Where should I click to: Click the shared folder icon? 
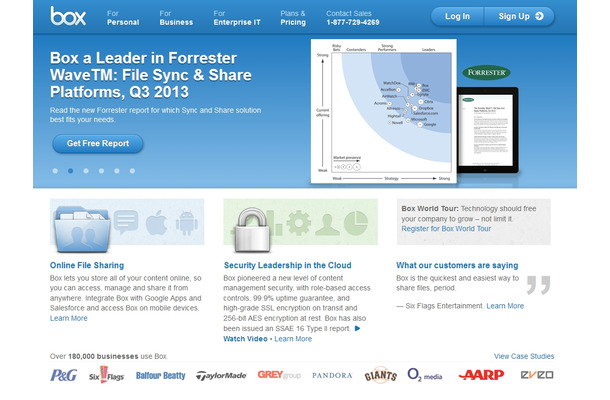82,230
